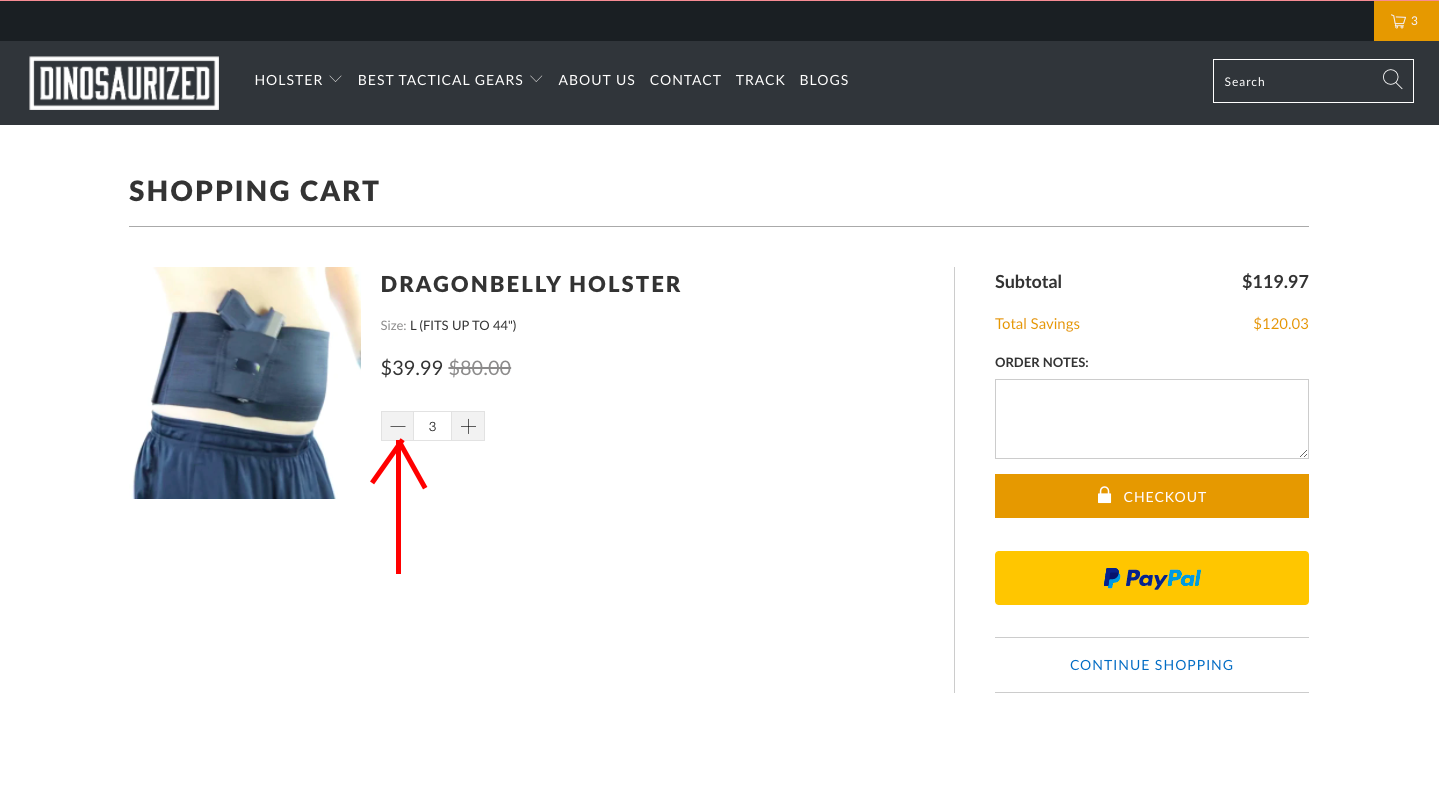
Task: Follow the Continue Shopping link
Action: pos(1151,665)
